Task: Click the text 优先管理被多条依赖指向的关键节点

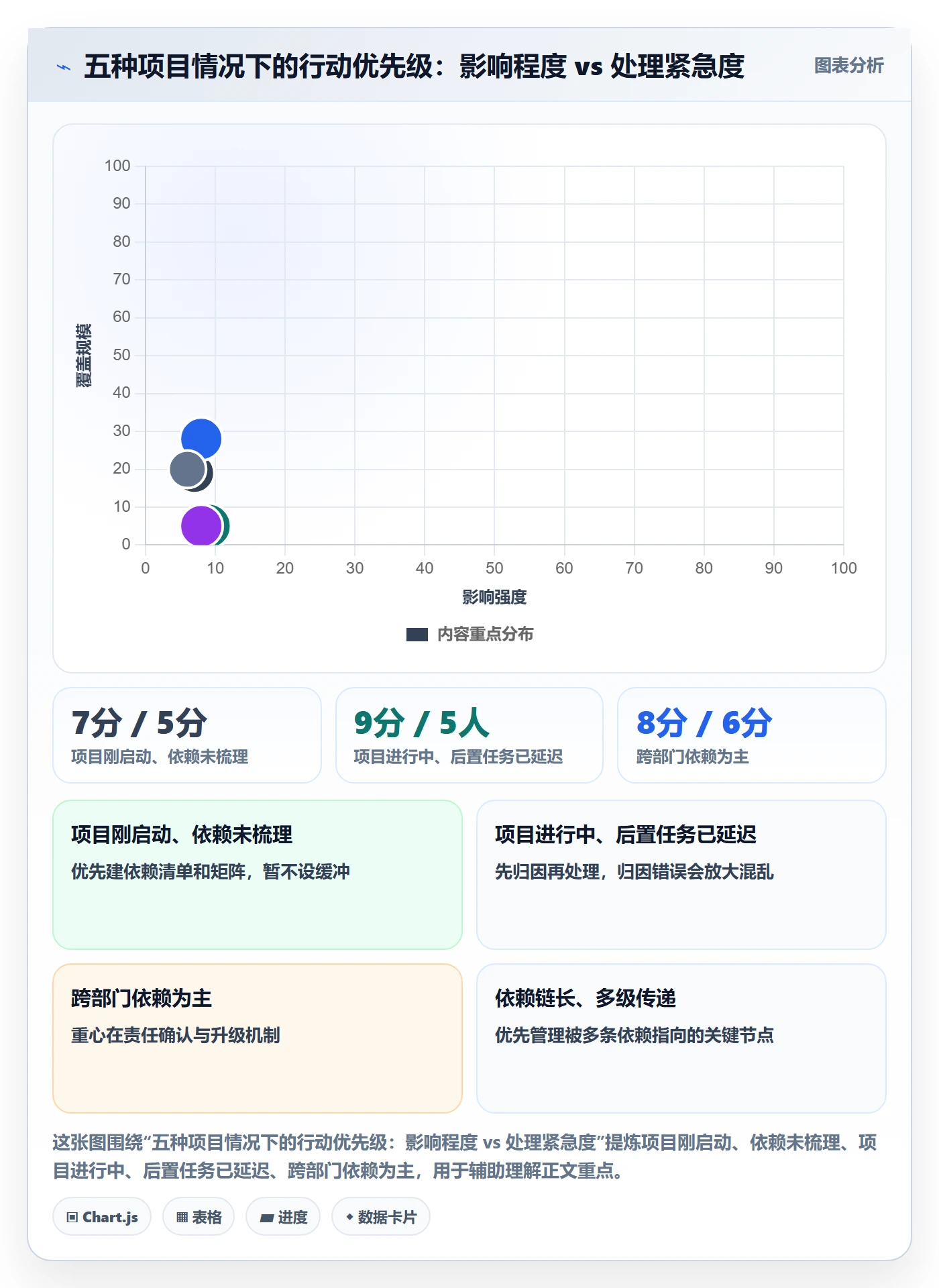Action: pos(634,1035)
